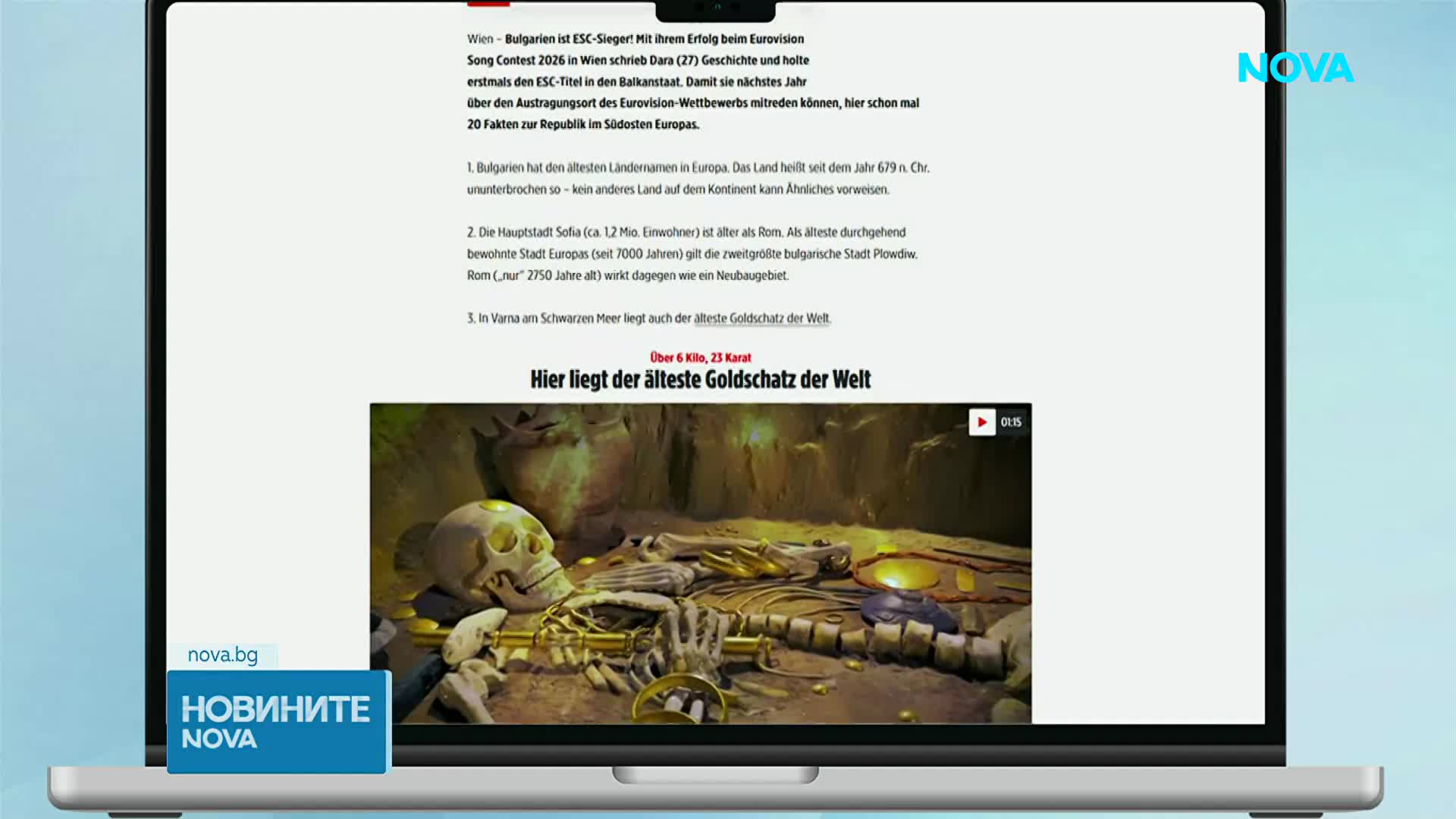Click the line '20 Fakten zur Republik im Südosten Europas.'
This screenshot has height=819, width=1456.
(583, 124)
